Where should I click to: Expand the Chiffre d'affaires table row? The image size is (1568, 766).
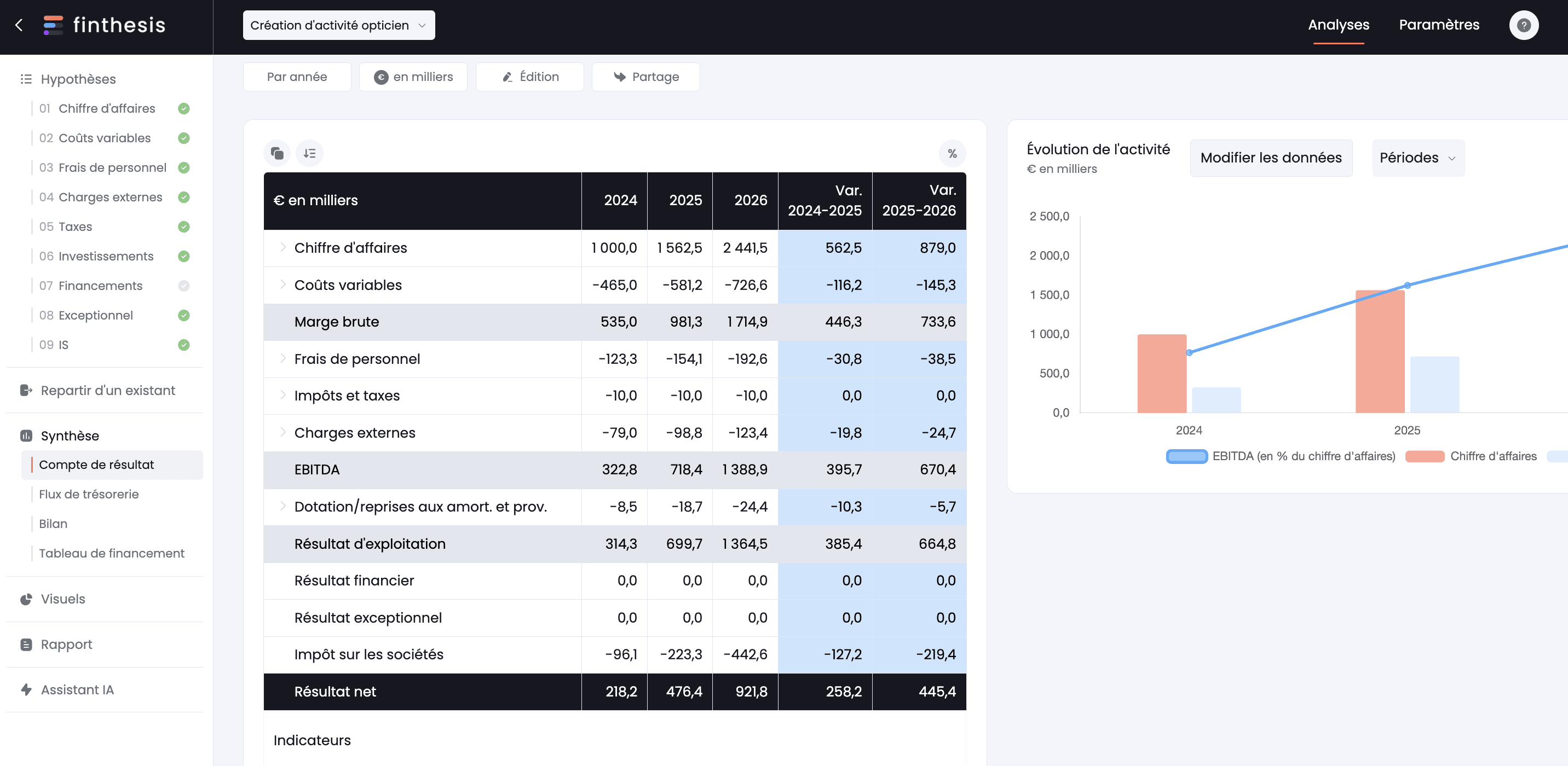[x=283, y=247]
